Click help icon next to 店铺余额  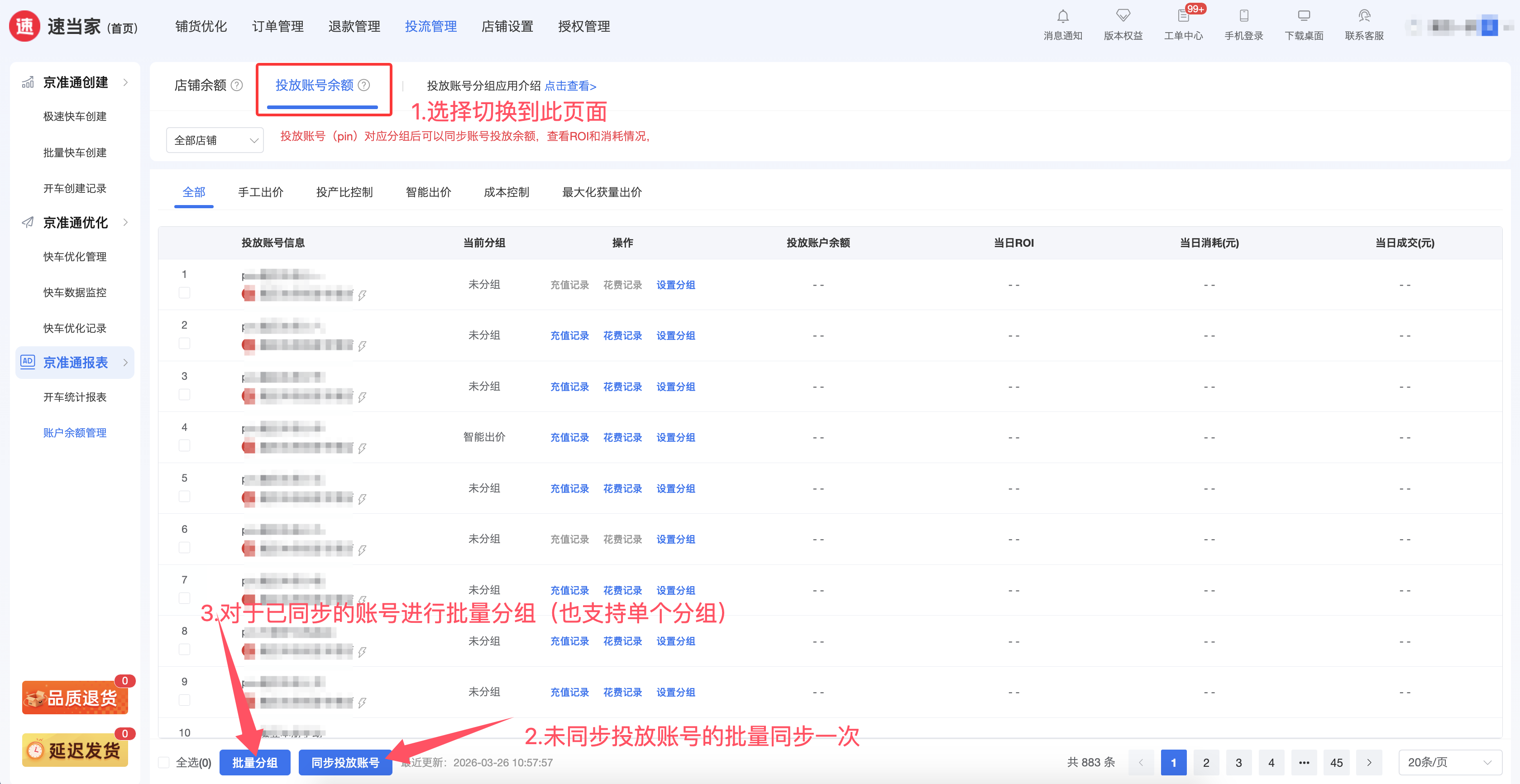(237, 86)
